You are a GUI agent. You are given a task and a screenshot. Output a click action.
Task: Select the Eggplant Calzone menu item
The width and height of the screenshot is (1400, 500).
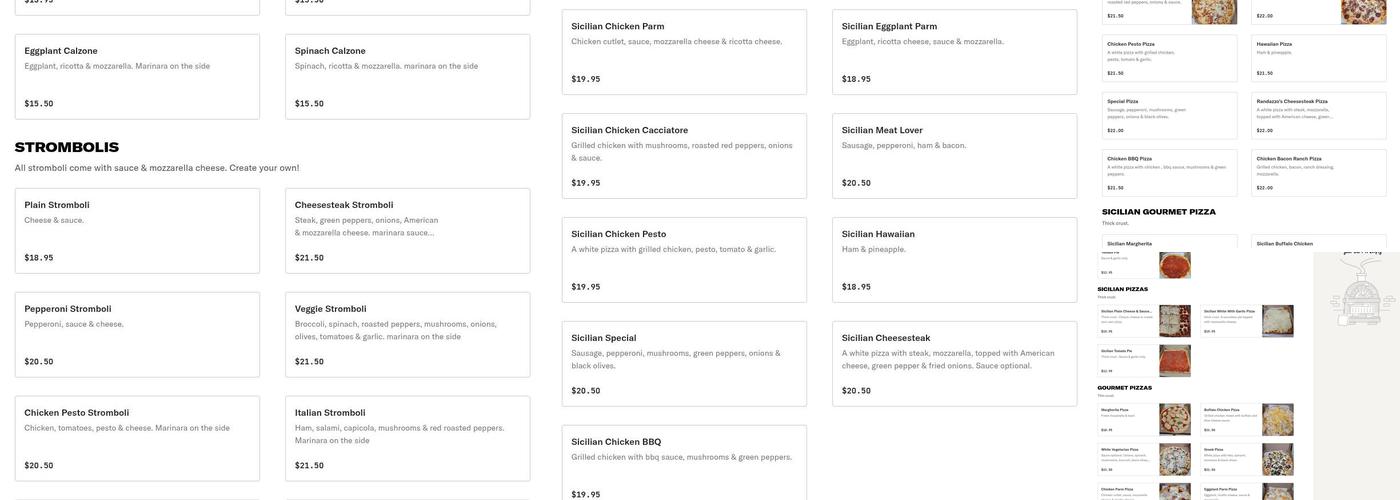(137, 77)
